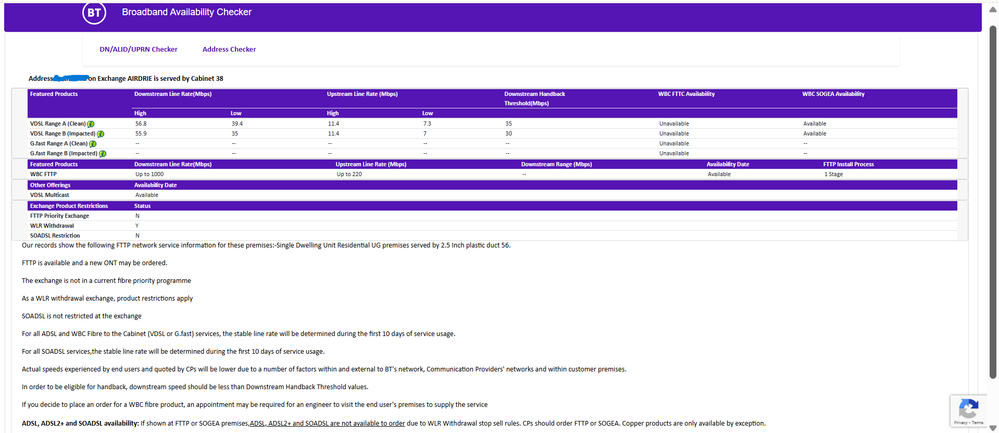The image size is (999, 433).
Task: Click the 56.8 downstream high value
Action: click(141, 124)
